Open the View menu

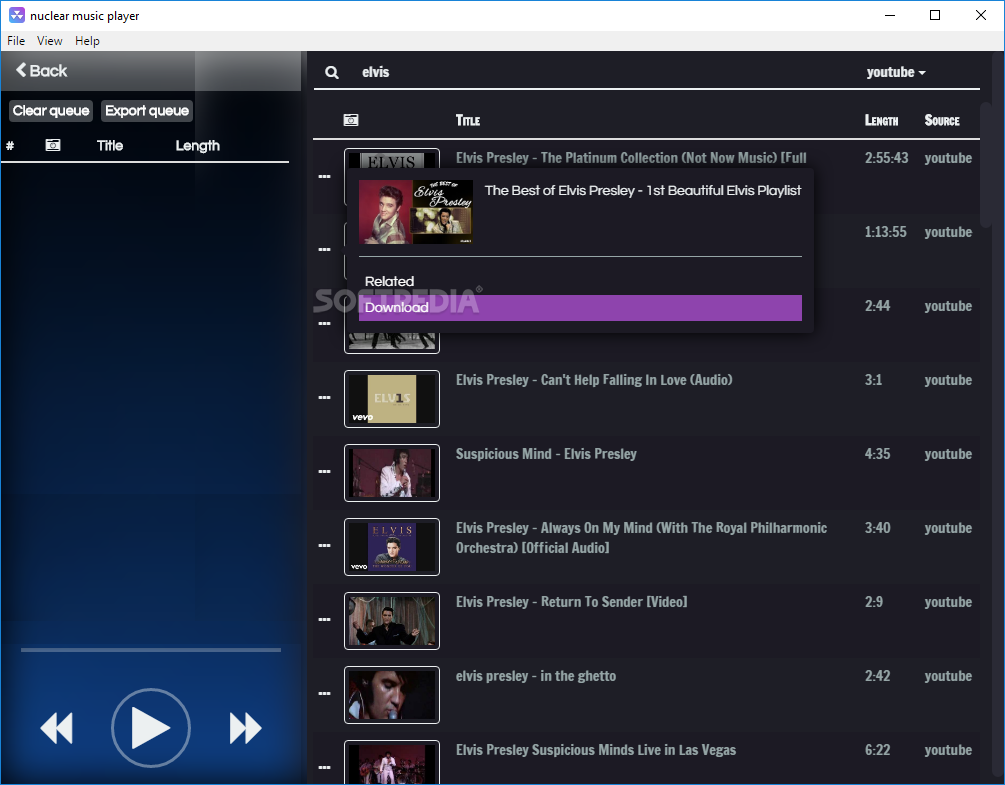click(x=49, y=41)
